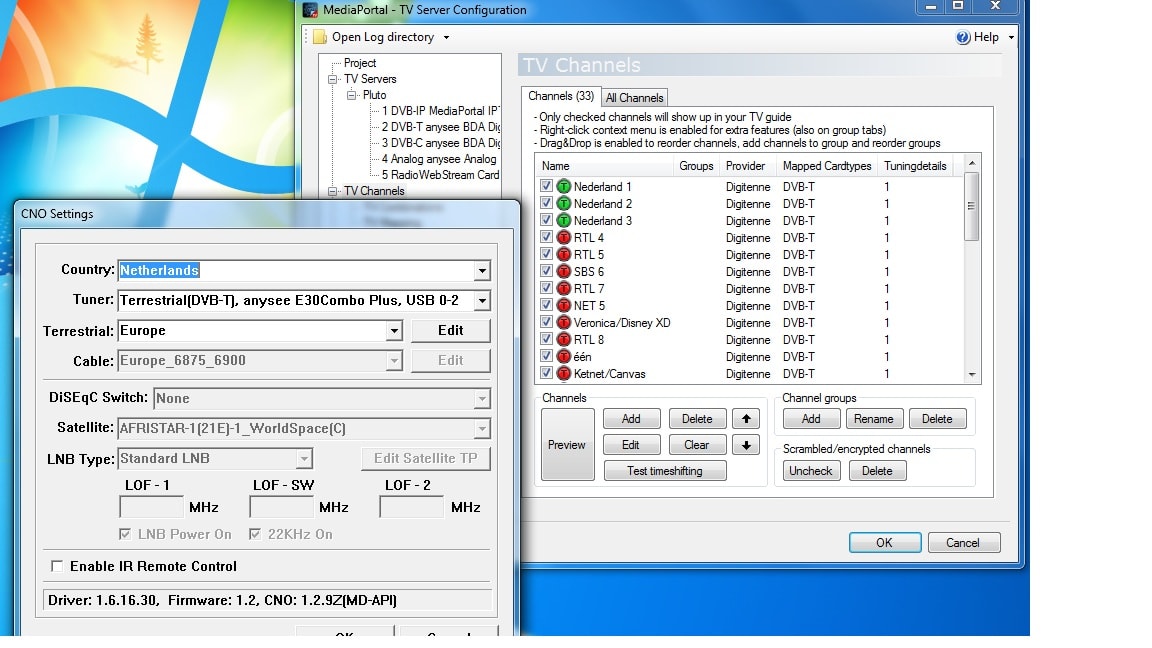The image size is (1152, 648).
Task: Click the channel list scroll down arrow
Action: click(971, 375)
